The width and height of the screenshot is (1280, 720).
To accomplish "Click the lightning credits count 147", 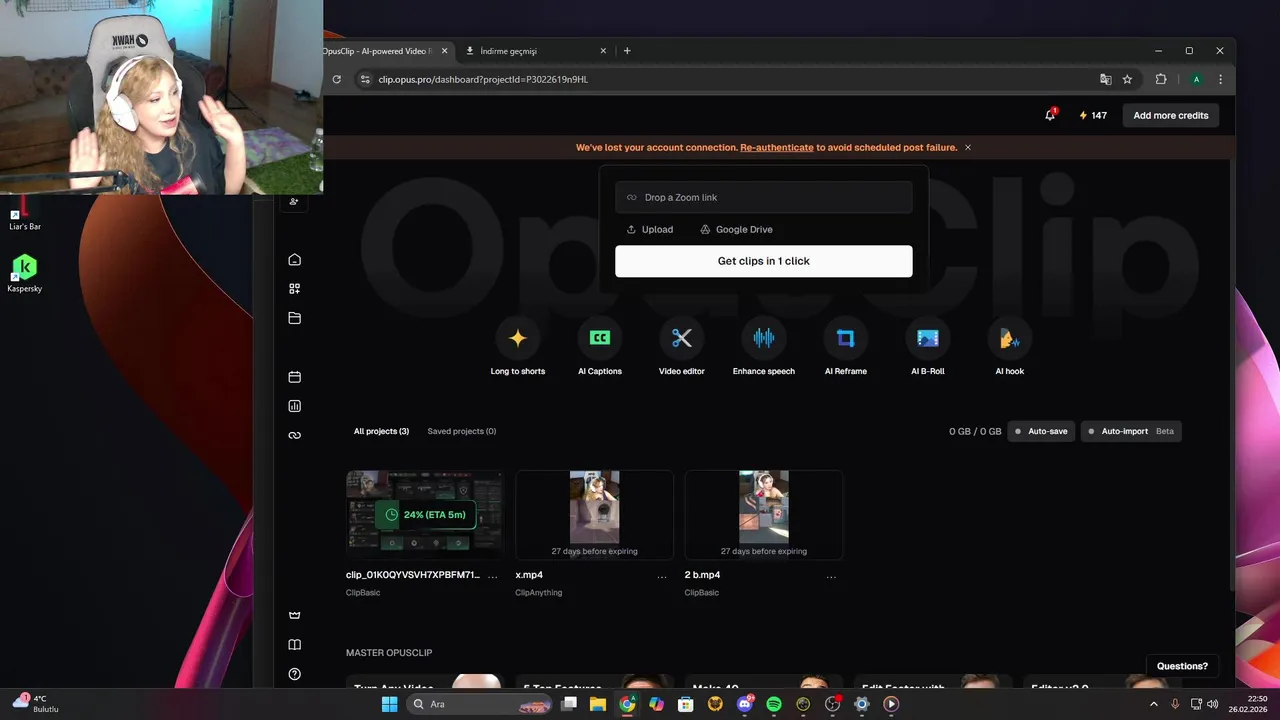I will 1093,115.
